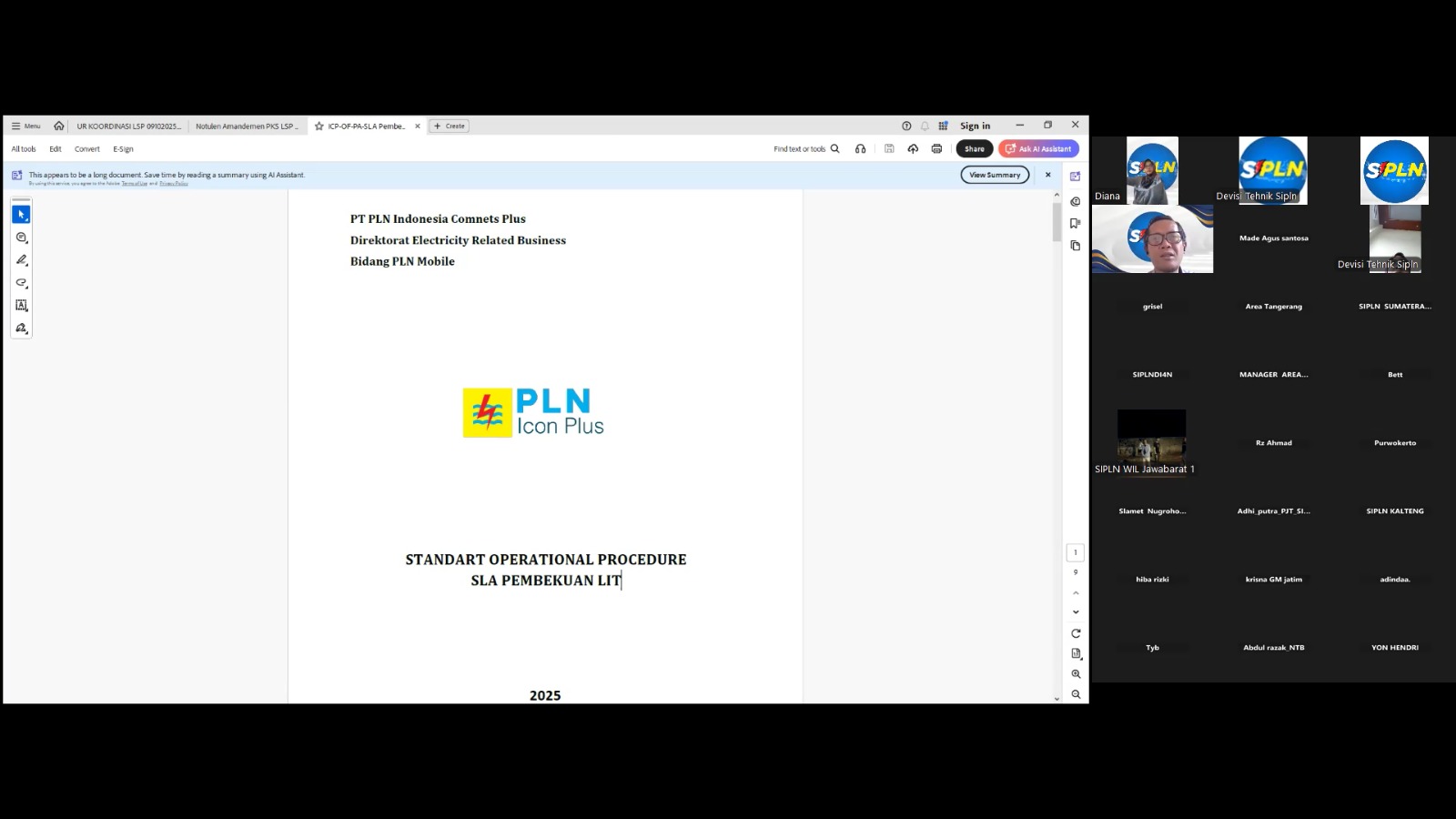Select the arrow selection tool
Viewport: 1456px width, 819px height.
coord(21,215)
